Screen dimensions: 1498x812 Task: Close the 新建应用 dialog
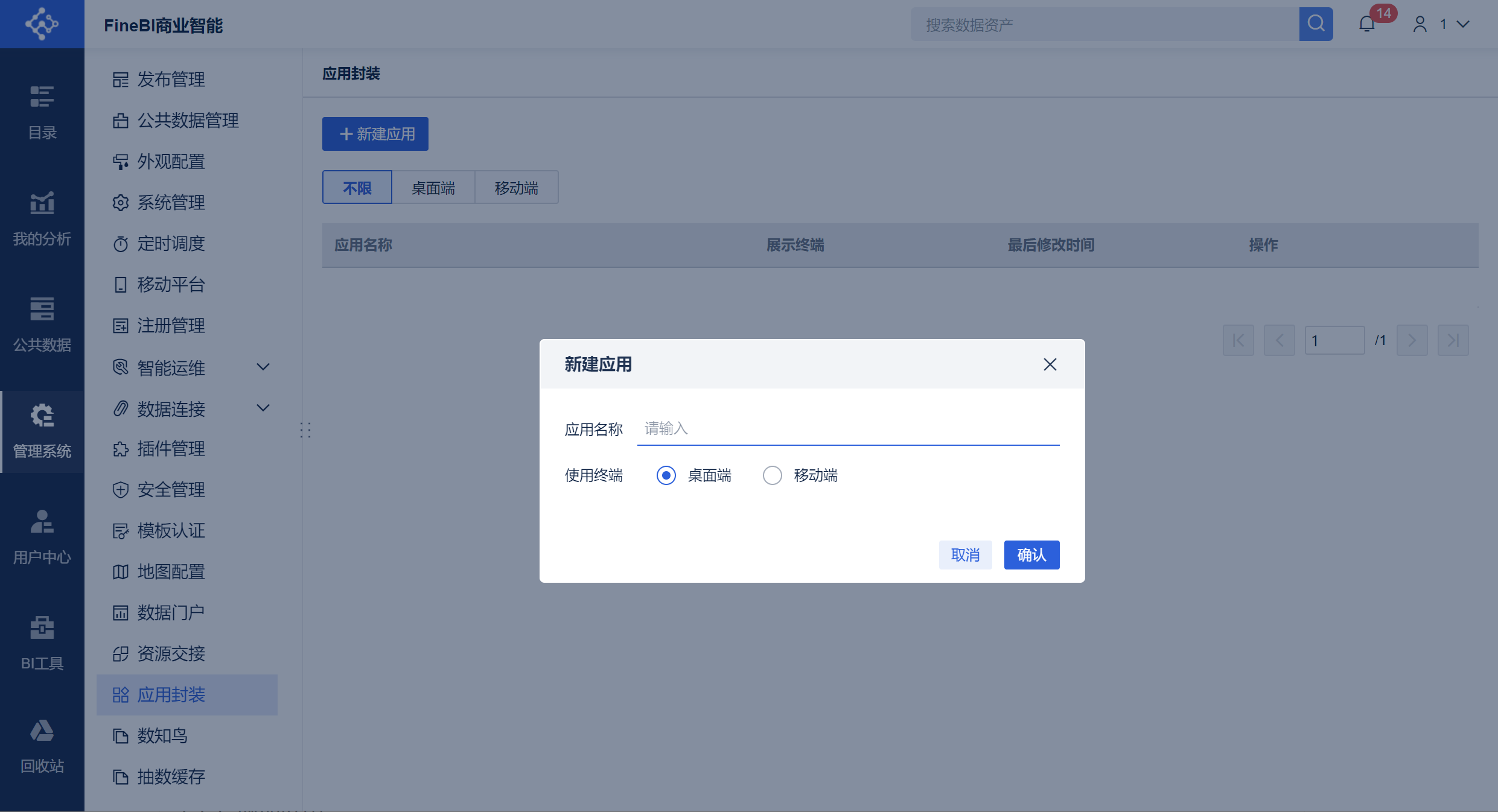(x=1050, y=364)
